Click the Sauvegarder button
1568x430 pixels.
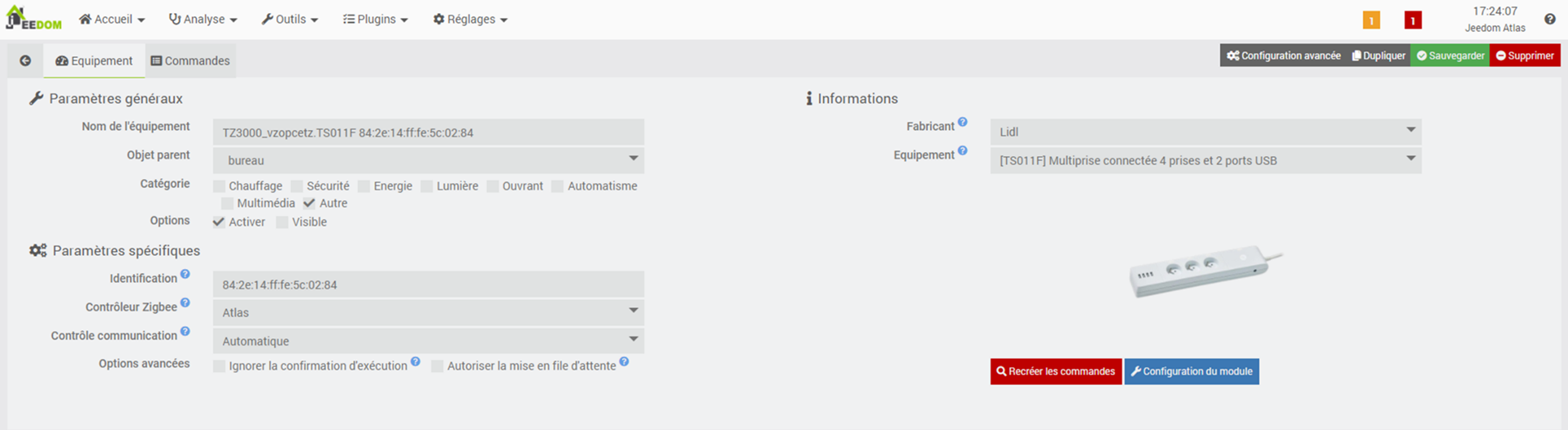tap(1450, 56)
